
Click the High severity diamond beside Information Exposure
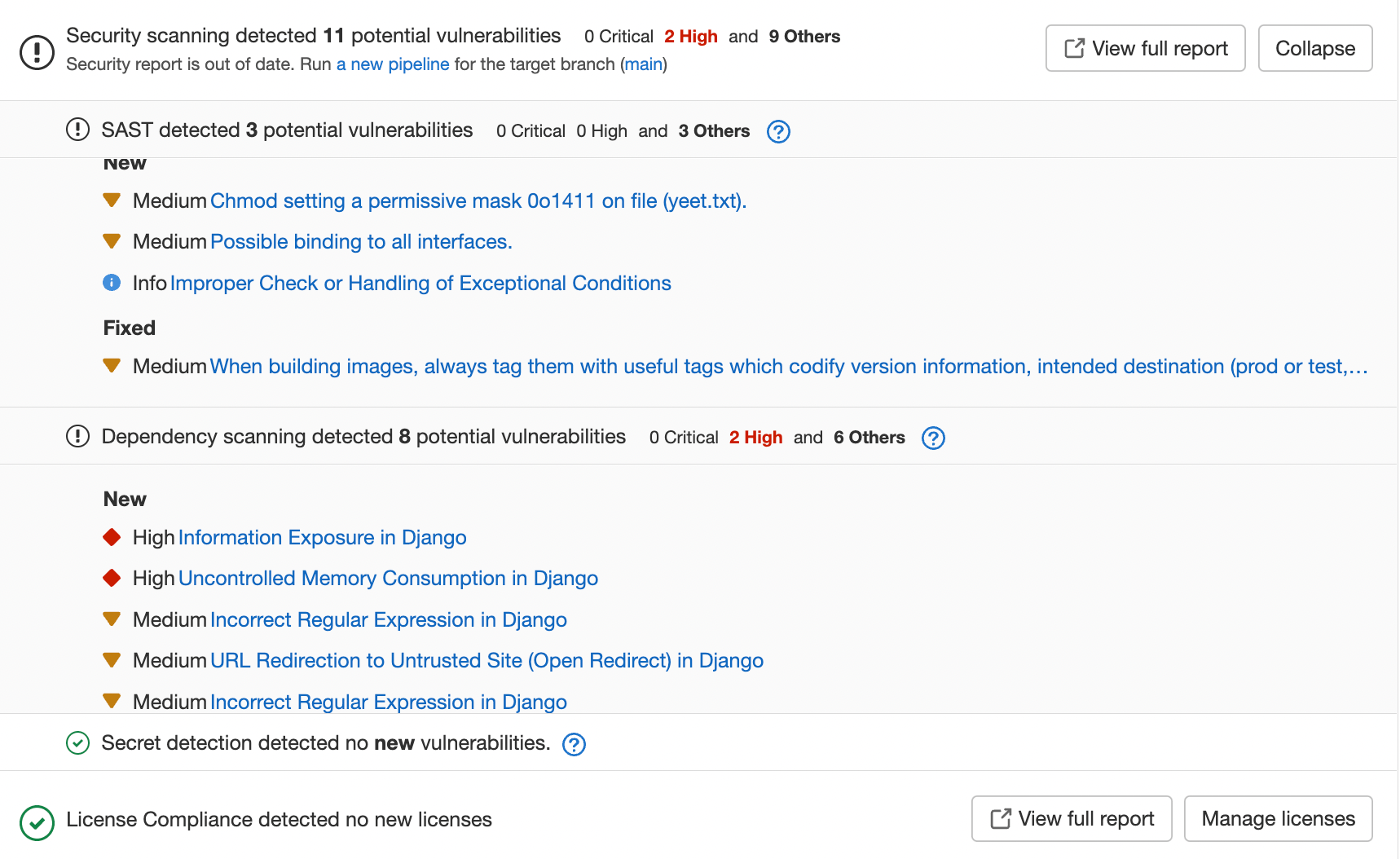[x=112, y=536]
